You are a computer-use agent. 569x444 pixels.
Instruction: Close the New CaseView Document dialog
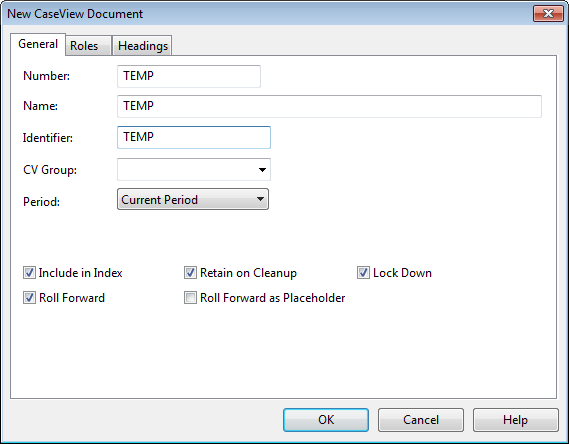(x=548, y=14)
